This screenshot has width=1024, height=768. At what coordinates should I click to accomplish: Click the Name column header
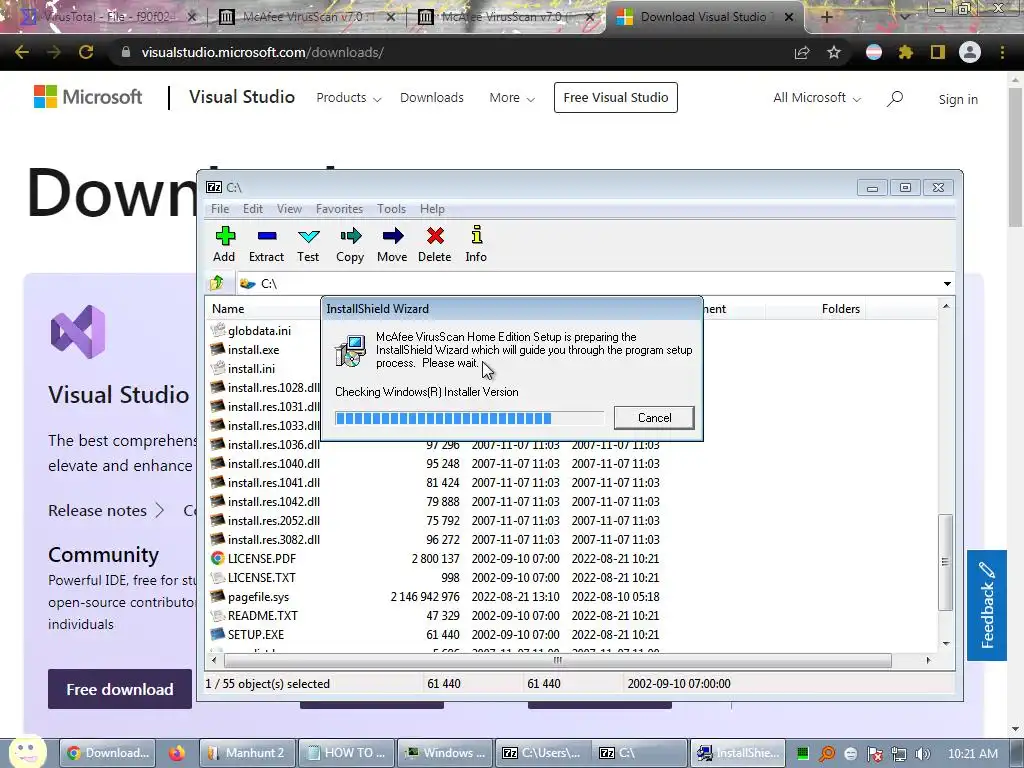228,309
